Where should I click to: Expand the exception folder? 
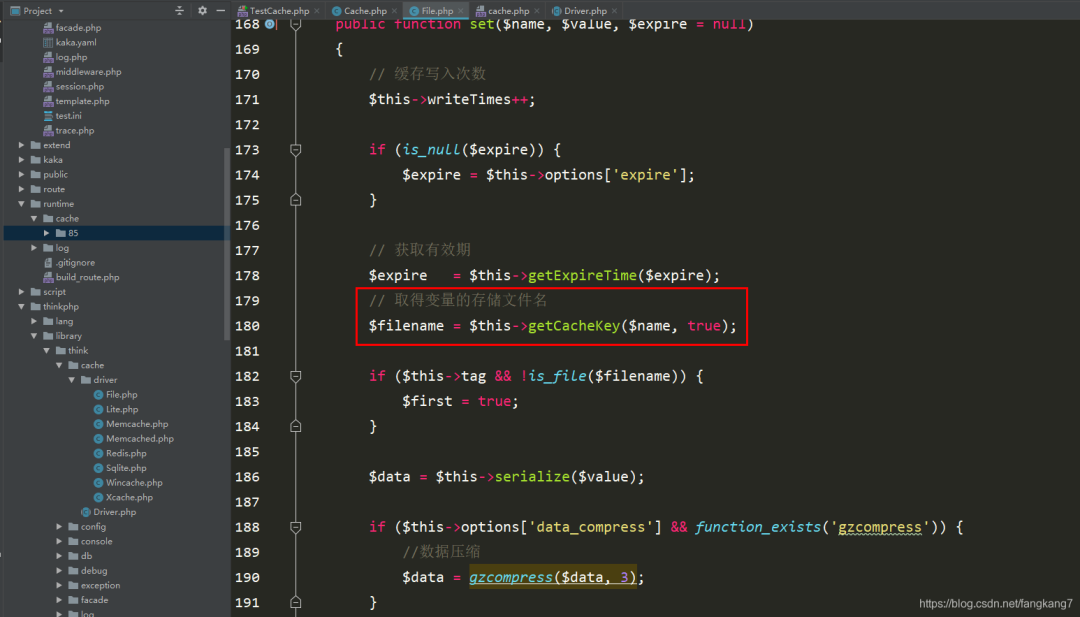pos(59,585)
